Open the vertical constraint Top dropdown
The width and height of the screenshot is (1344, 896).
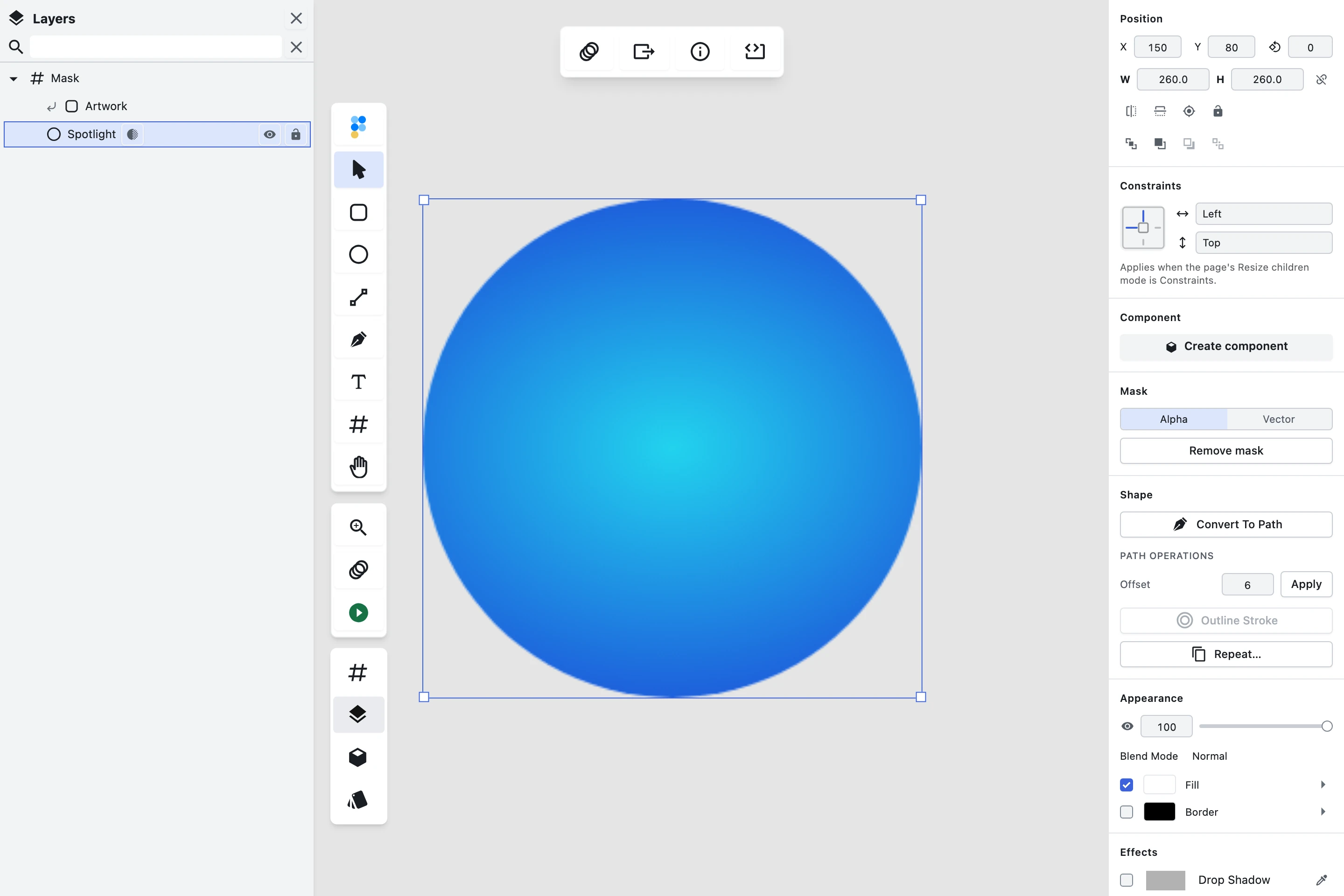tap(1263, 243)
